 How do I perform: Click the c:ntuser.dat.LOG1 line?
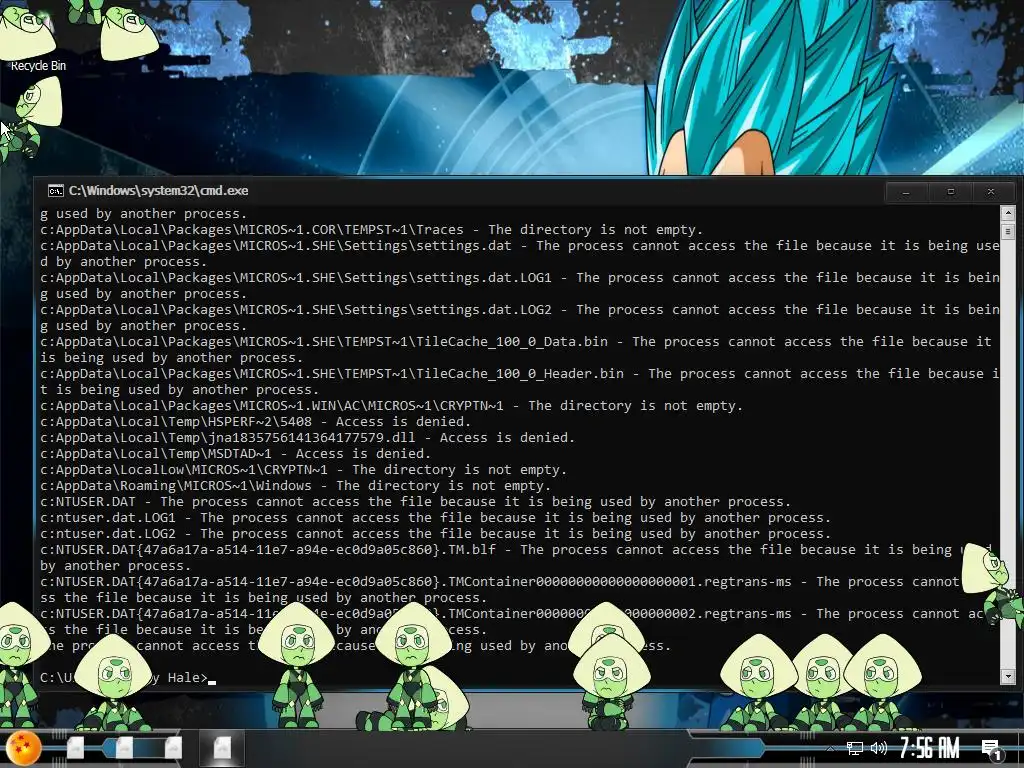[435, 518]
